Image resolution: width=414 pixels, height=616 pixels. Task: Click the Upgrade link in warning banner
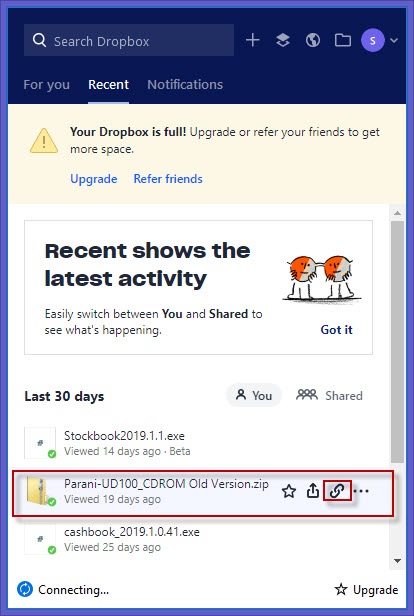tap(93, 179)
